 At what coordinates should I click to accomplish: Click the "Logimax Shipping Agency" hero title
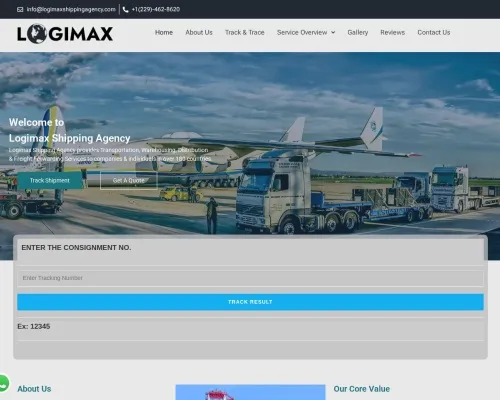[x=69, y=138]
